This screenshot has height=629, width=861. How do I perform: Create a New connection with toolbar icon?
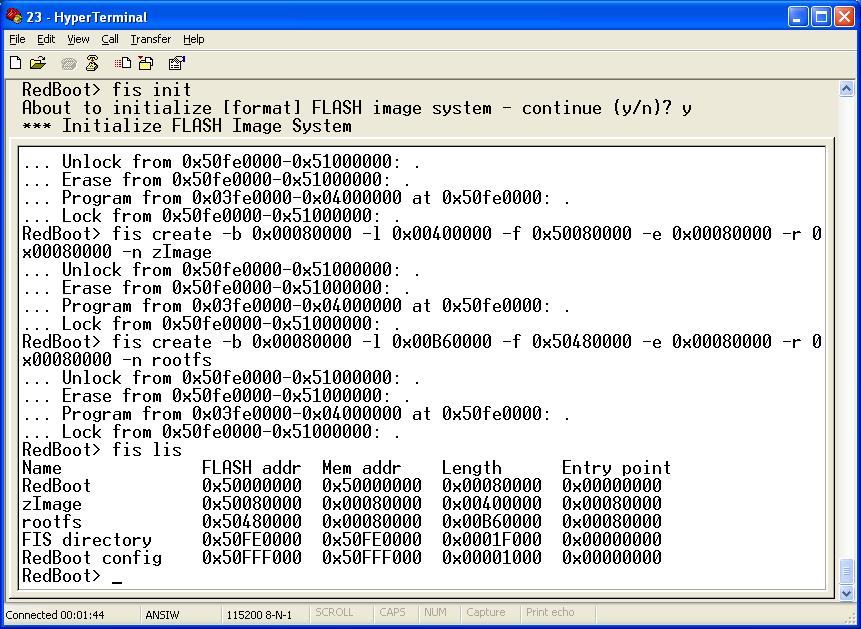pyautogui.click(x=15, y=62)
